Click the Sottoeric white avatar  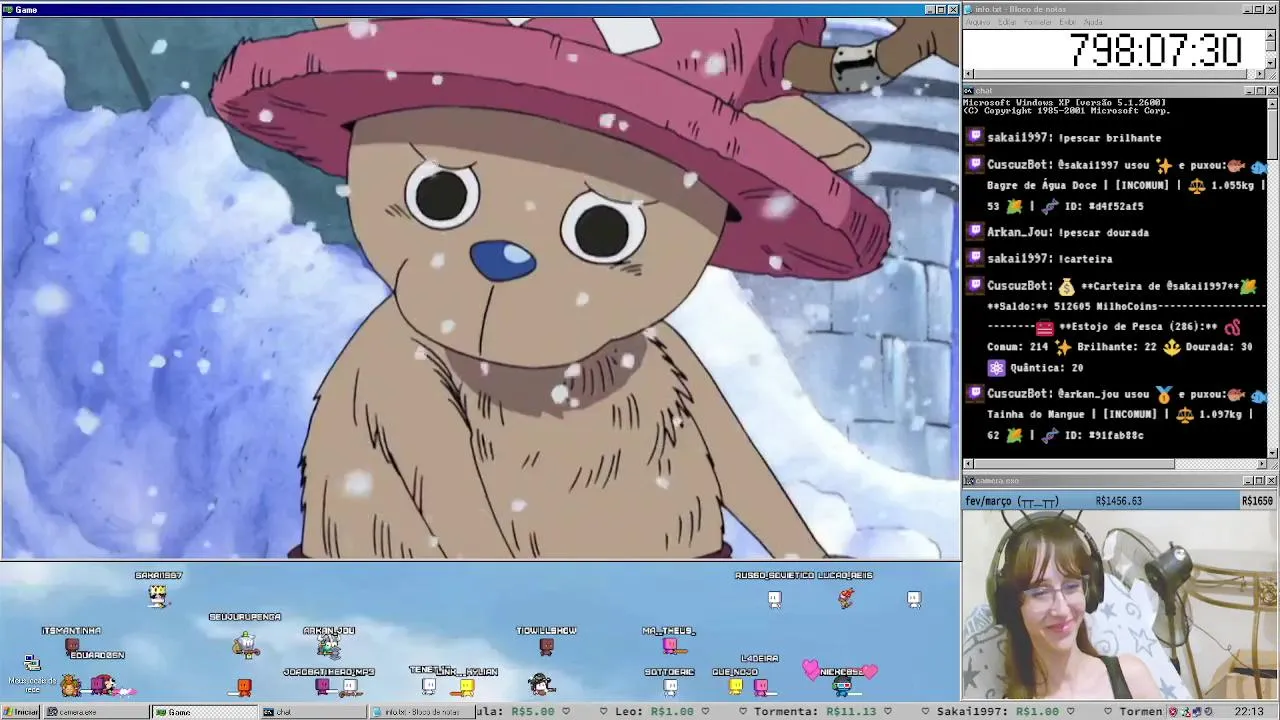tap(670, 686)
